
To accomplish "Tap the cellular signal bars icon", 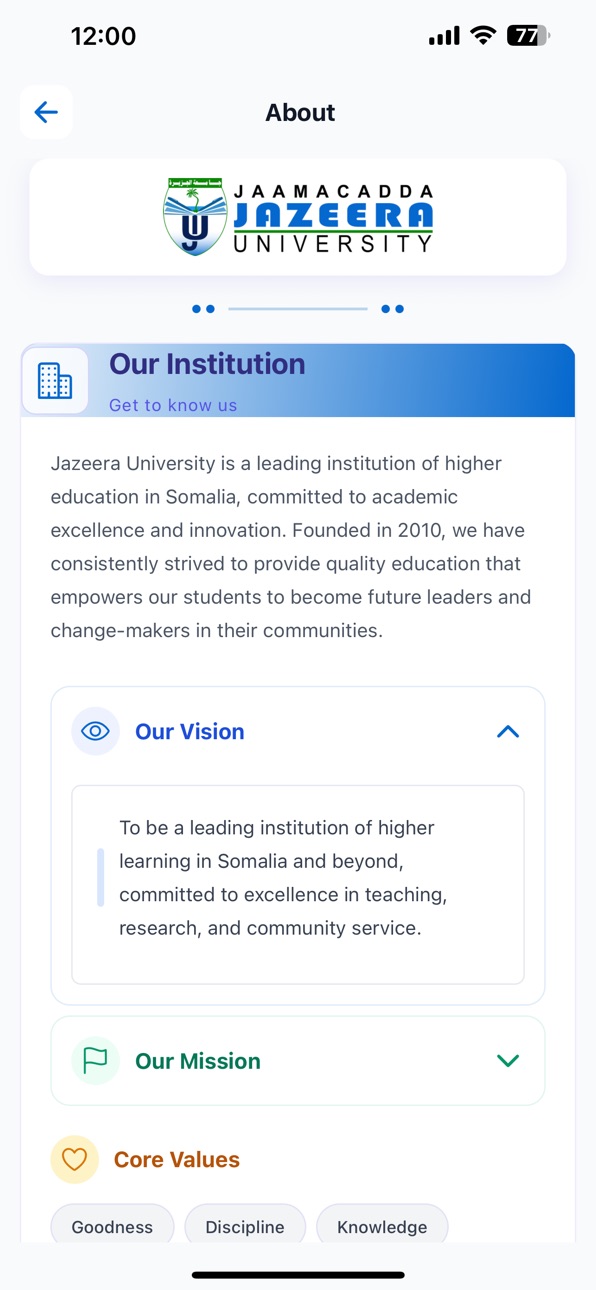I will (444, 37).
